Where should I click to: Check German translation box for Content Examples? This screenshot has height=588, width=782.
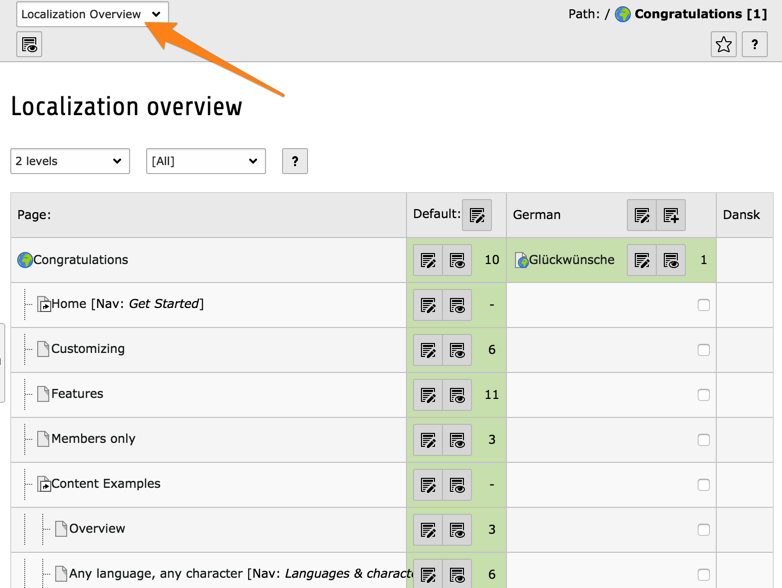pos(703,484)
